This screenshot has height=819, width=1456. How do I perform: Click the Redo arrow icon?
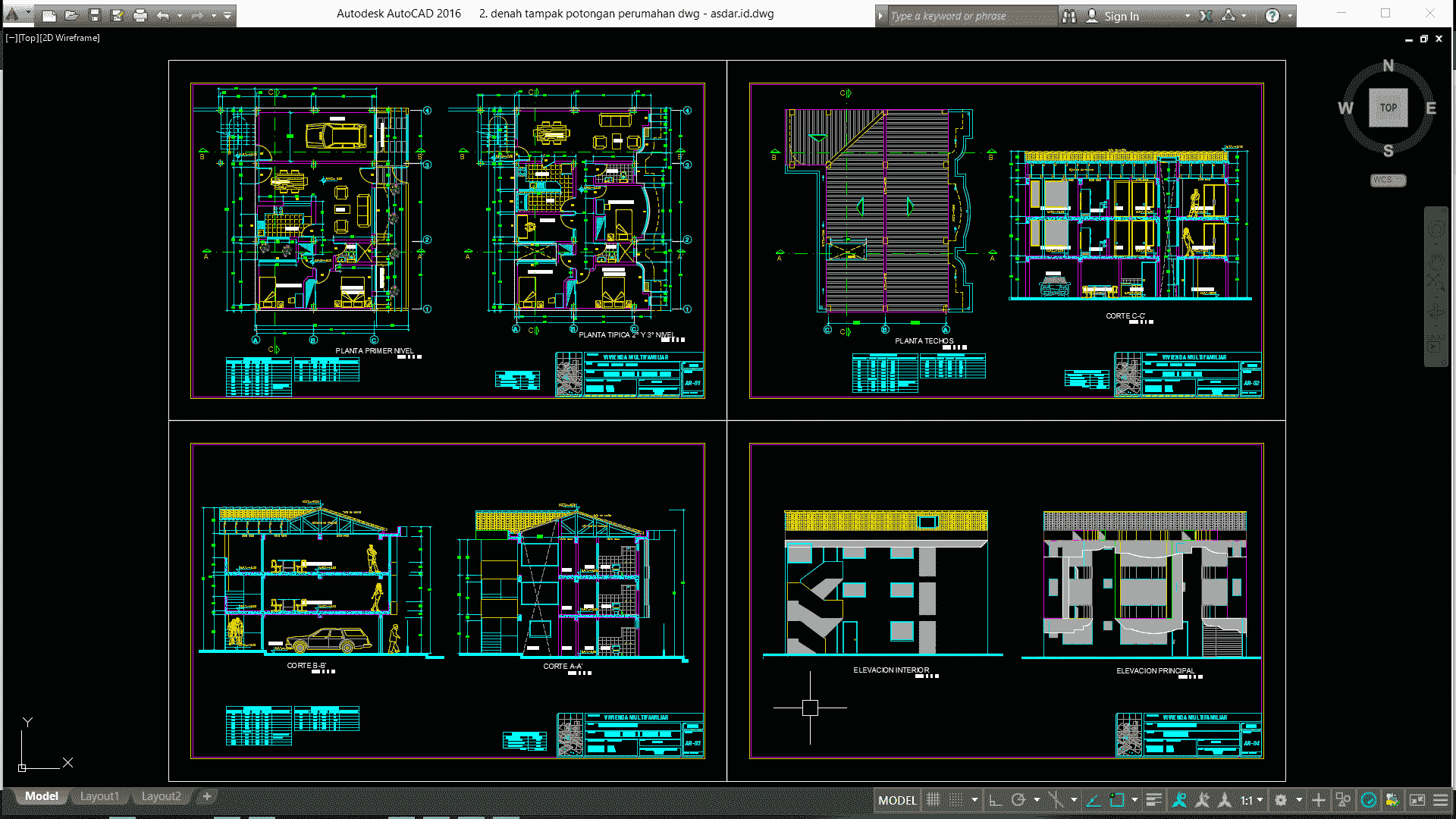(197, 15)
